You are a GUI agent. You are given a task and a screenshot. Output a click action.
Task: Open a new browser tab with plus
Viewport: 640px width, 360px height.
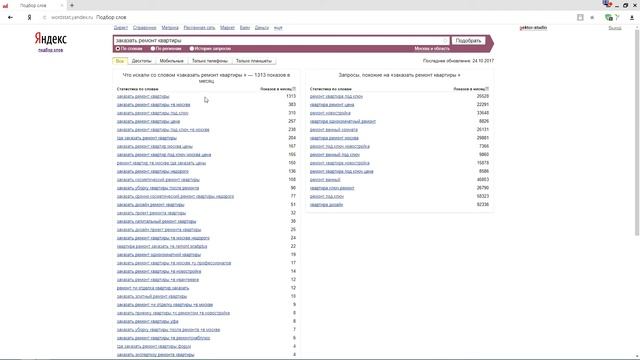pyautogui.click(x=72, y=5)
